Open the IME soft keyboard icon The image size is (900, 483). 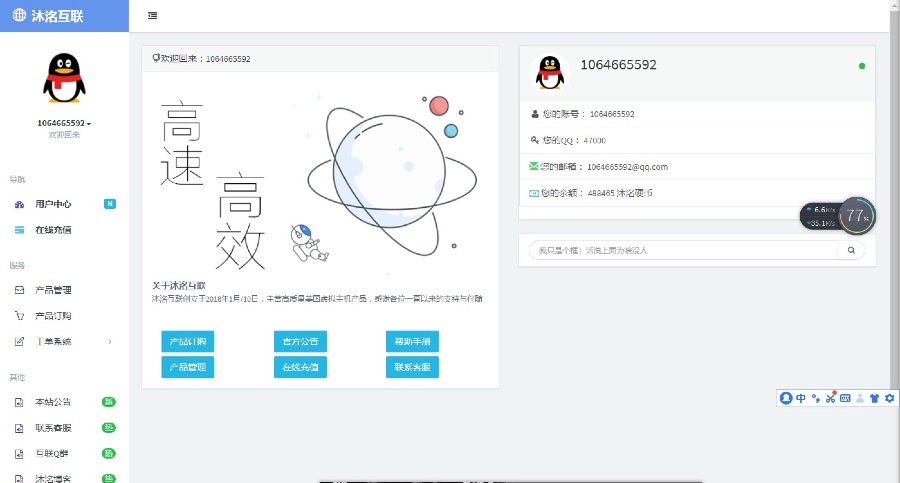[845, 398]
